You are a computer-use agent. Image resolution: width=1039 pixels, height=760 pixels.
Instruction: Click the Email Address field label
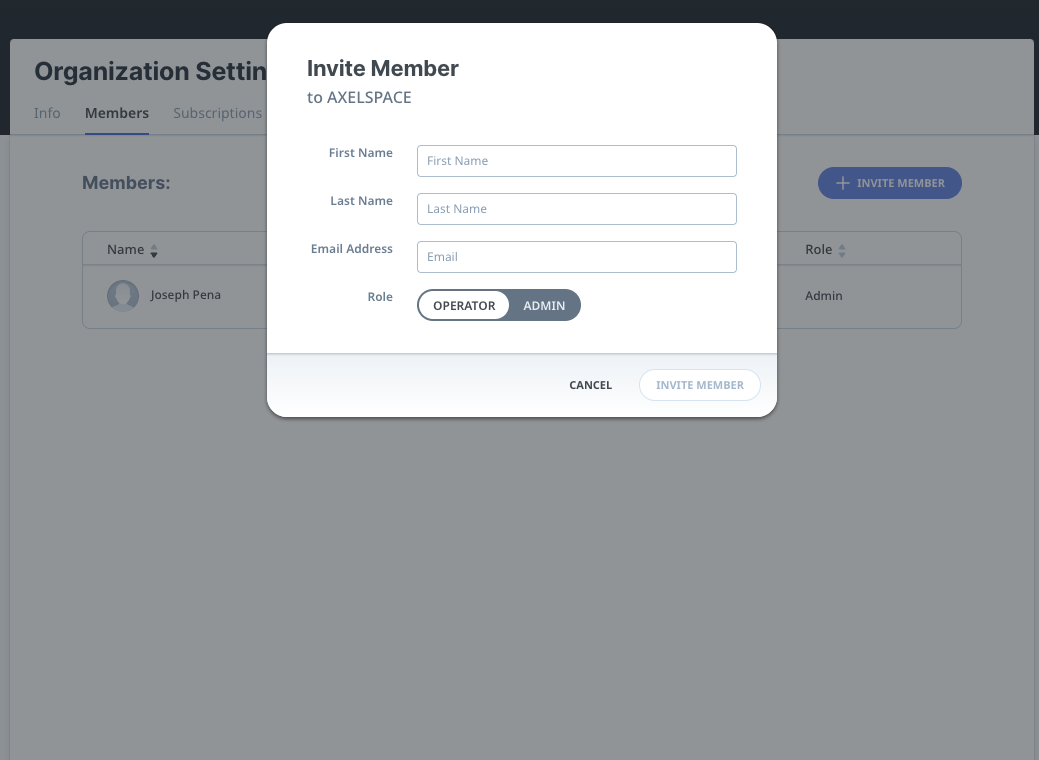click(351, 249)
